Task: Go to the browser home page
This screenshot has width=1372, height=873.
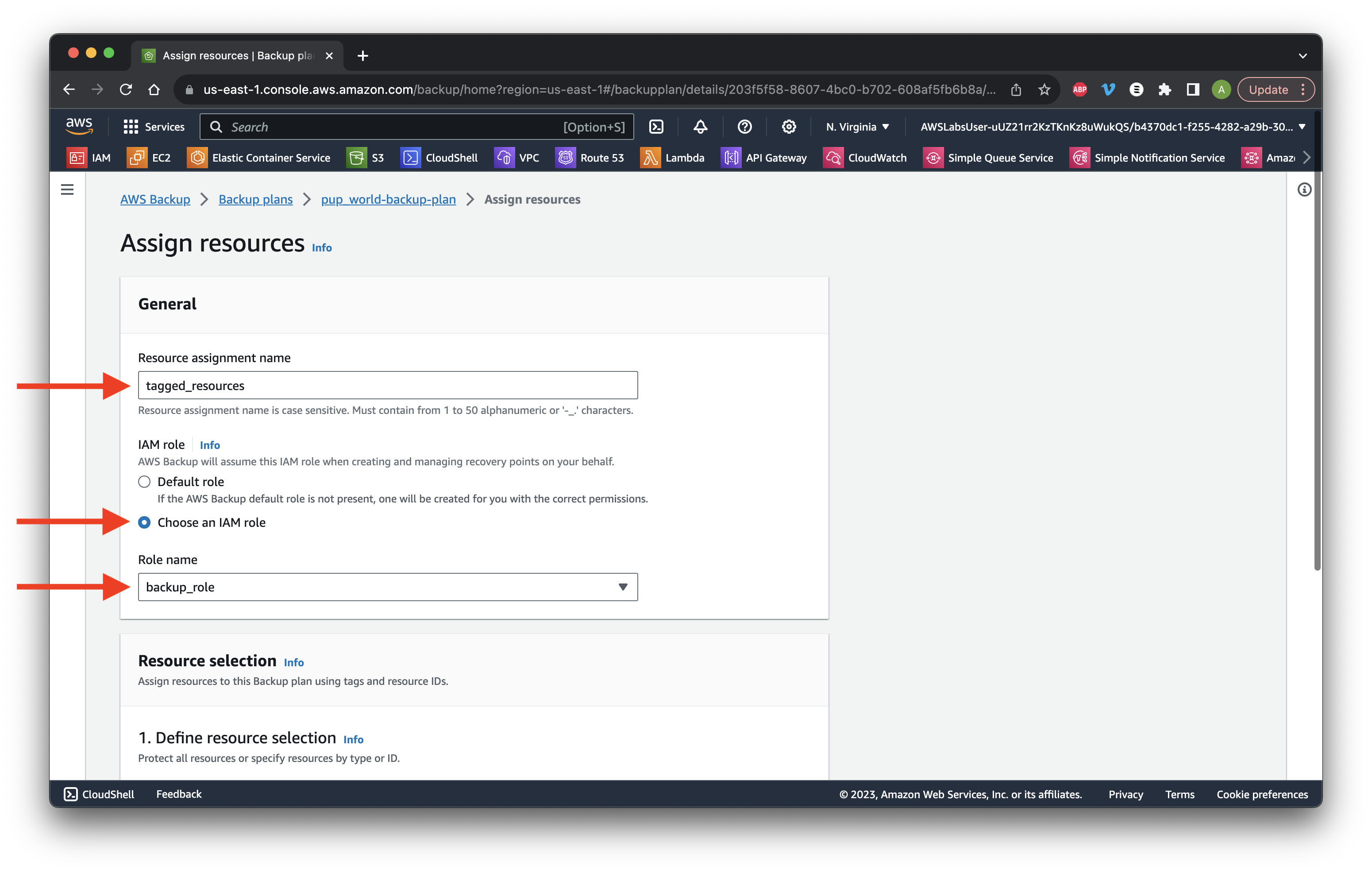Action: [154, 89]
